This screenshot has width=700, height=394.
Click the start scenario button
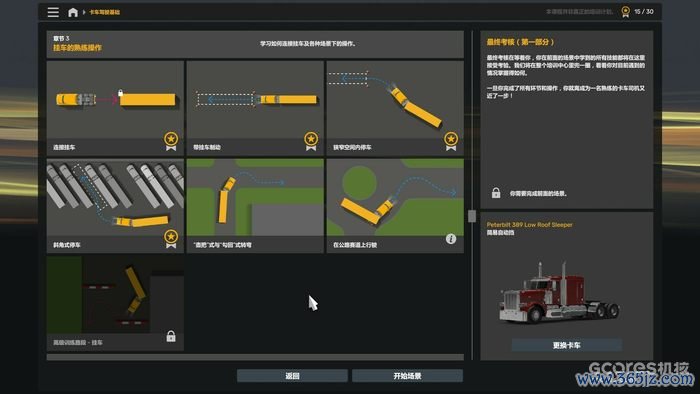(407, 376)
